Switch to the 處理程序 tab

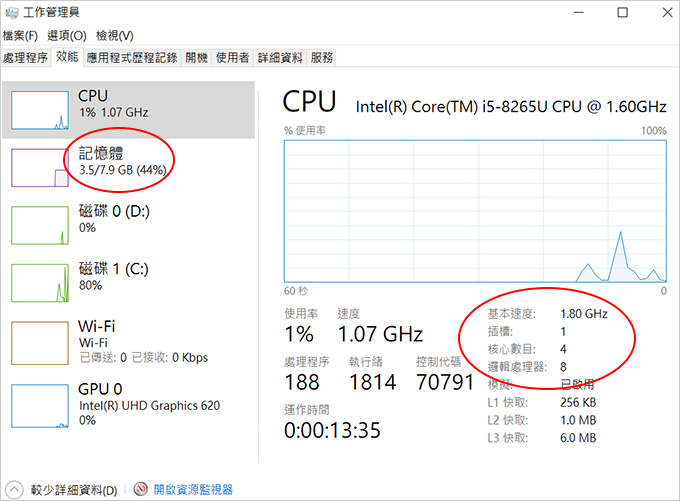pos(26,57)
